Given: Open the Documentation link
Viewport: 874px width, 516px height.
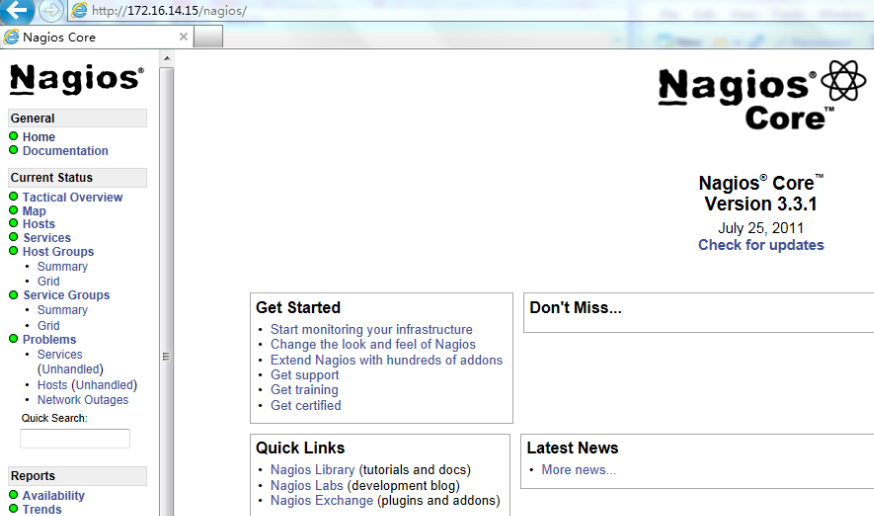Looking at the screenshot, I should (65, 151).
